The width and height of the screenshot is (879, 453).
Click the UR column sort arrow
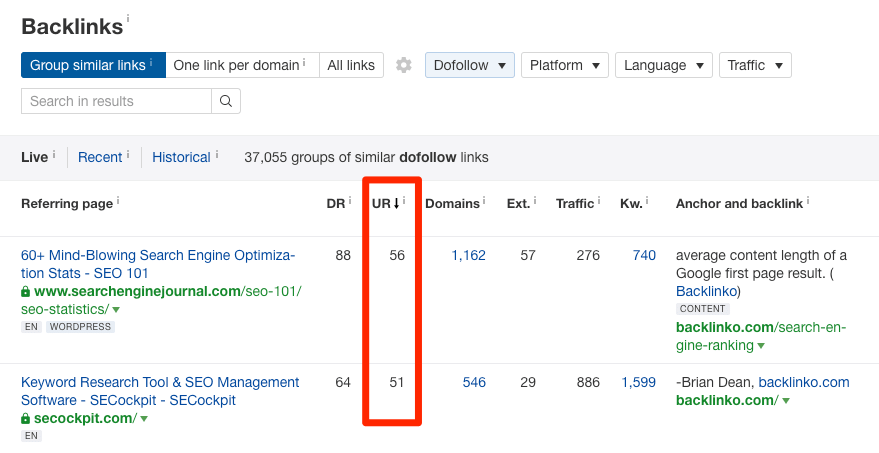click(396, 204)
